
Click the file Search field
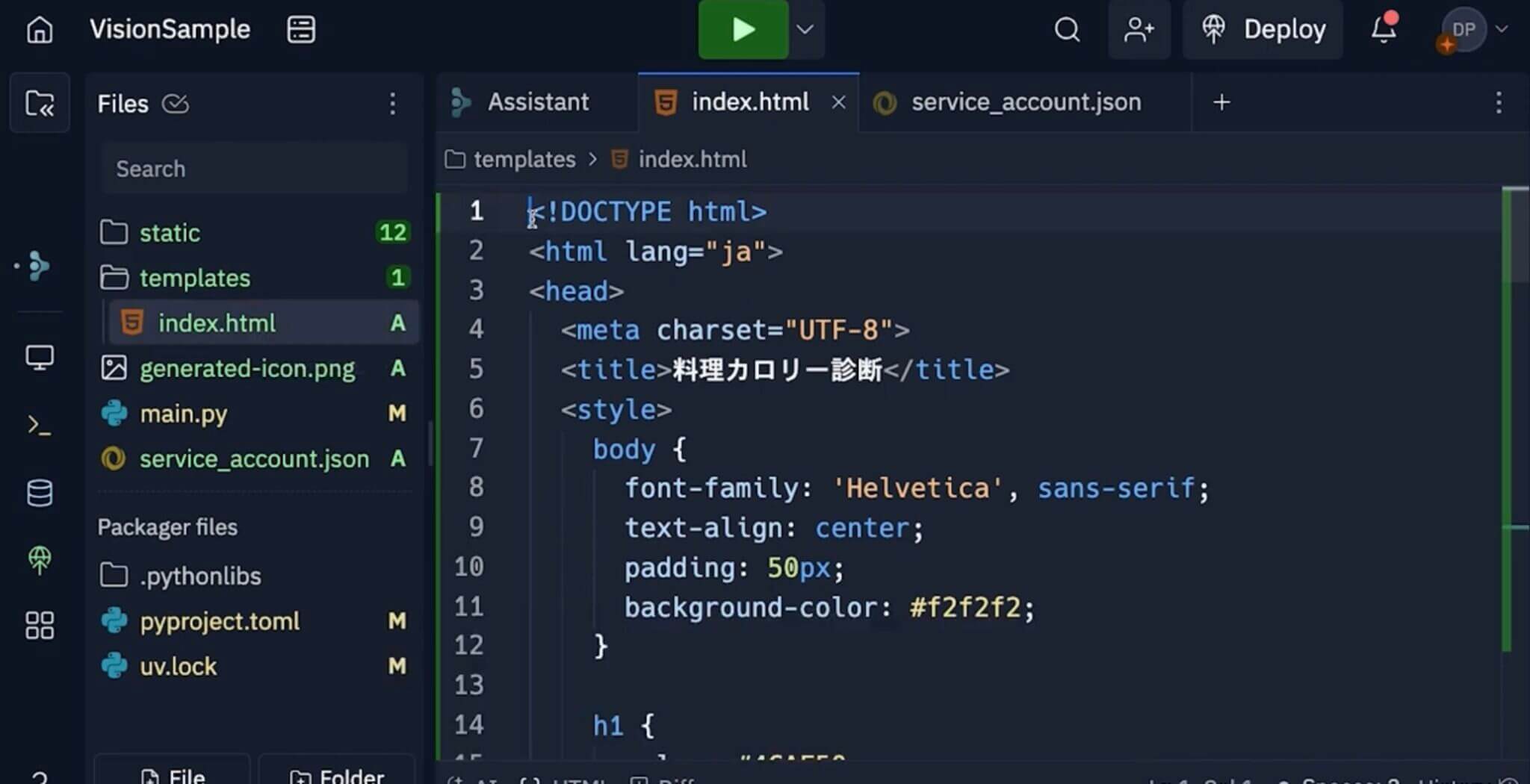[254, 169]
